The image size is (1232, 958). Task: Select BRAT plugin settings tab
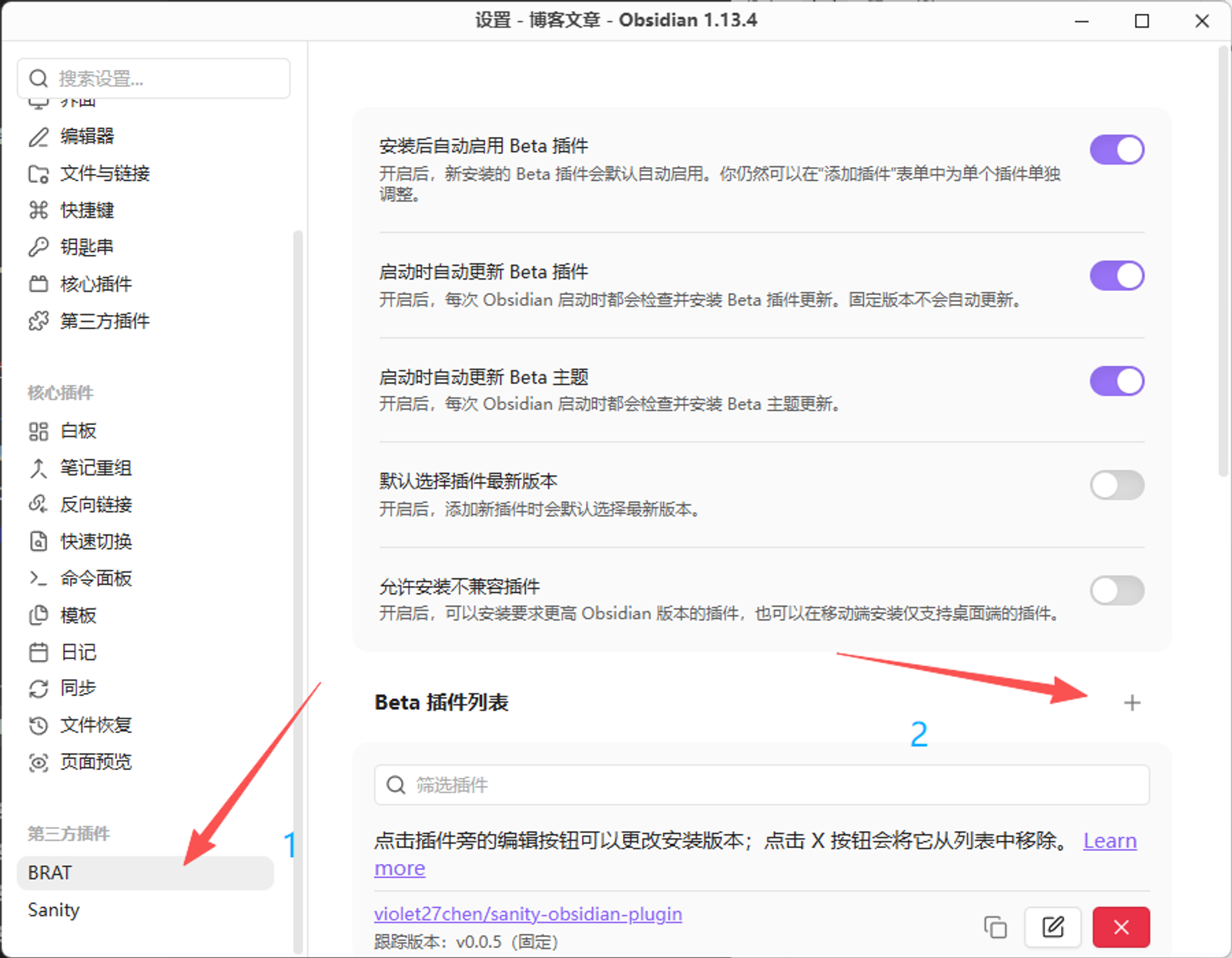146,873
